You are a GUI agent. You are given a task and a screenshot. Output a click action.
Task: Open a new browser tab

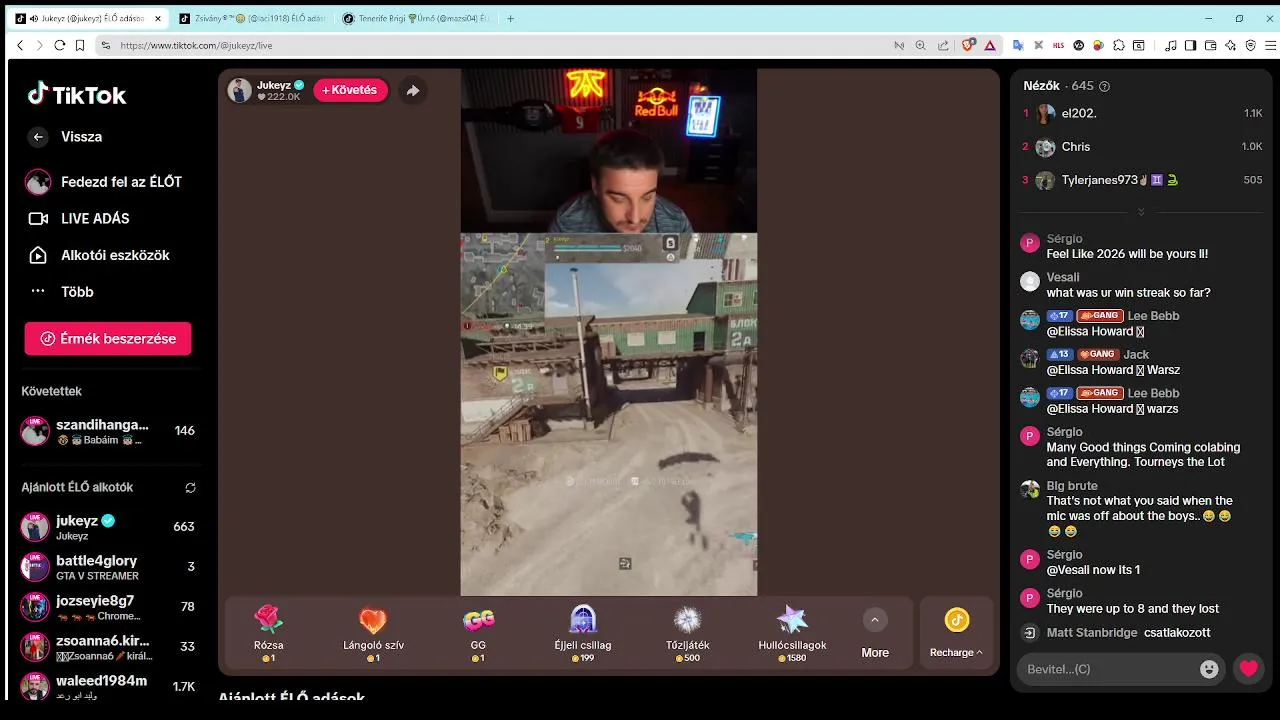[511, 18]
